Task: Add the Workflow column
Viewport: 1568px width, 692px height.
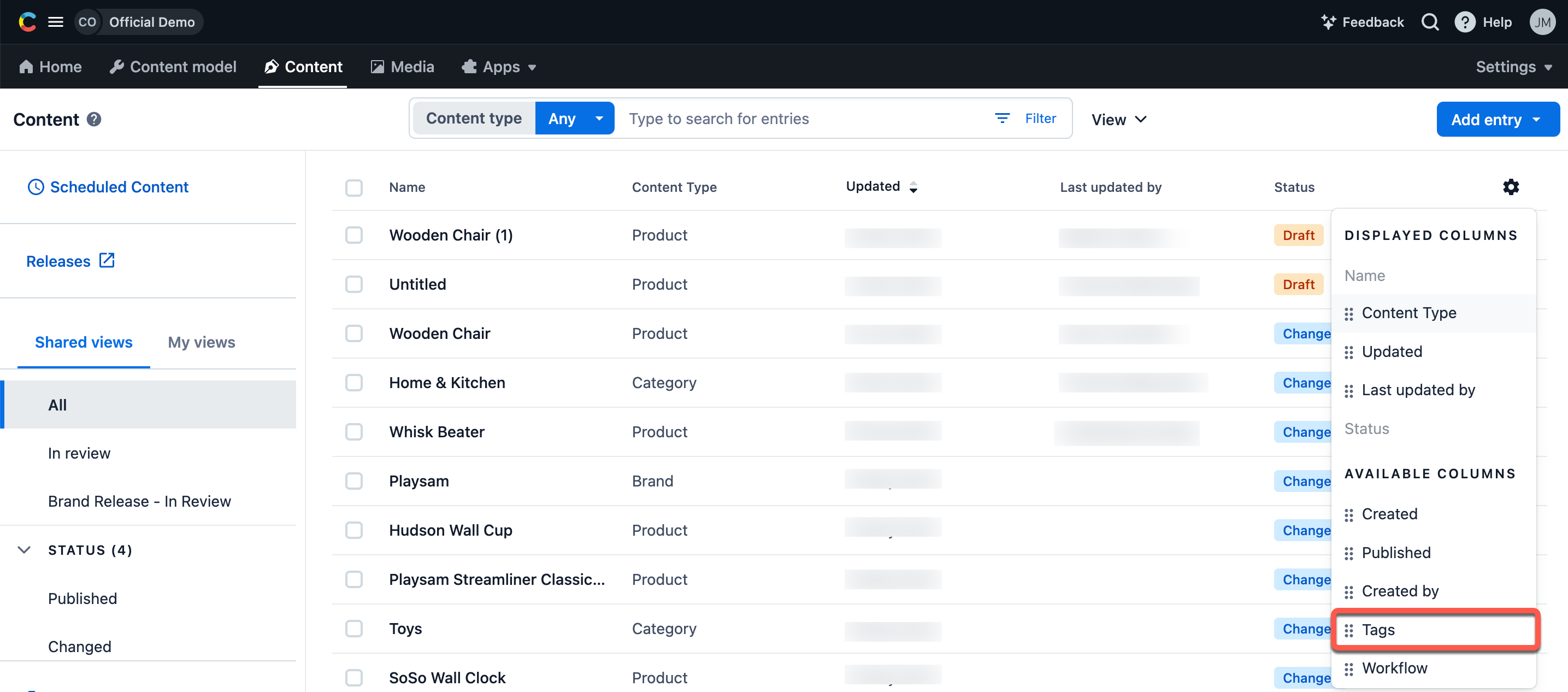Action: coord(1435,668)
